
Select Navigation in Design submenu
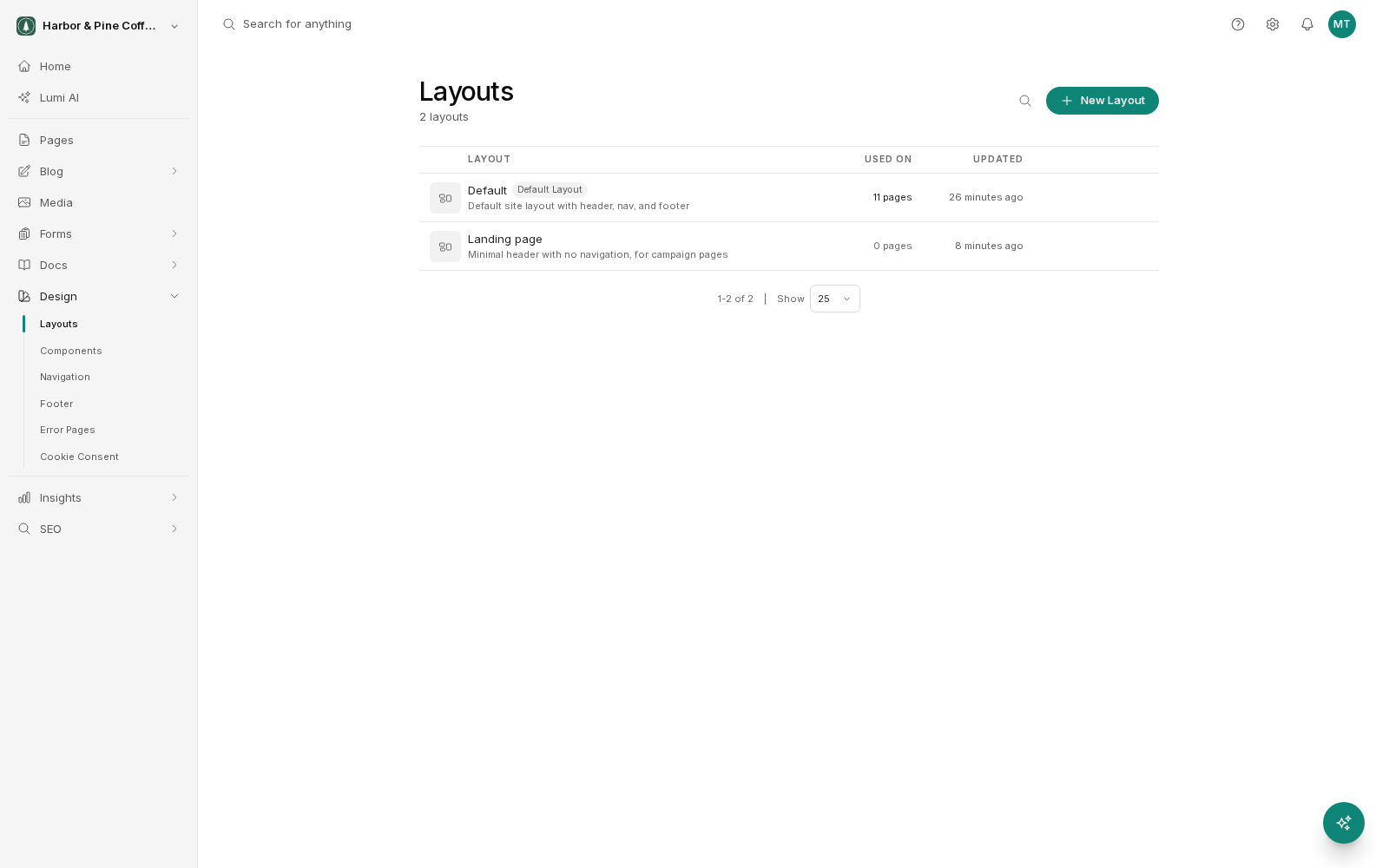click(x=65, y=377)
